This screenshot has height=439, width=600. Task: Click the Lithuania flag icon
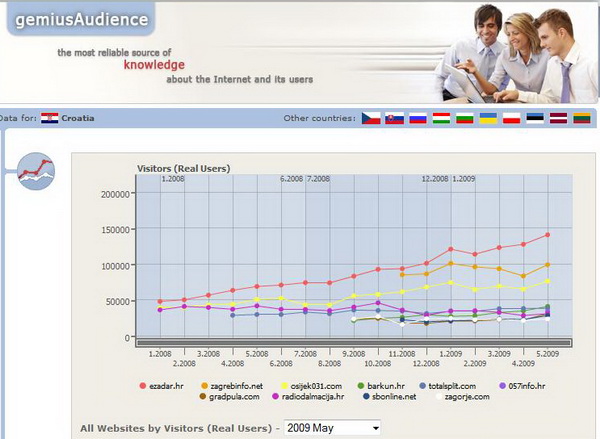click(x=581, y=118)
